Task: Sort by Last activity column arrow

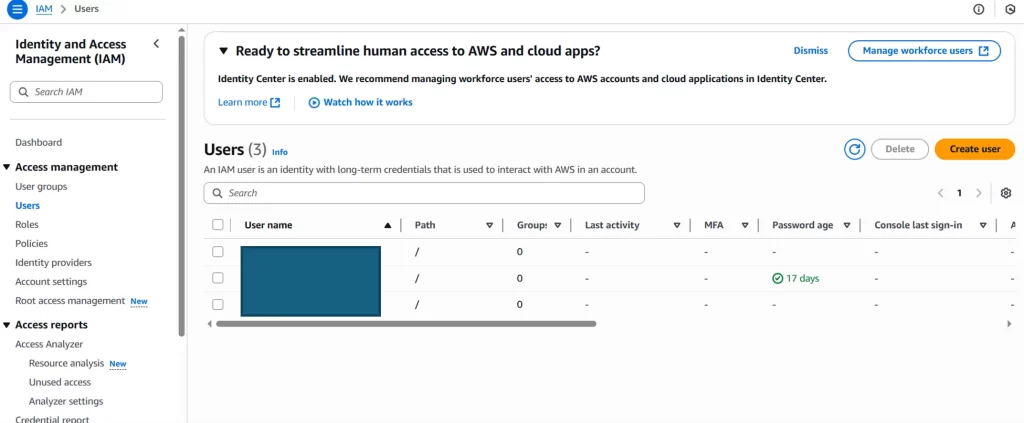Action: click(677, 225)
